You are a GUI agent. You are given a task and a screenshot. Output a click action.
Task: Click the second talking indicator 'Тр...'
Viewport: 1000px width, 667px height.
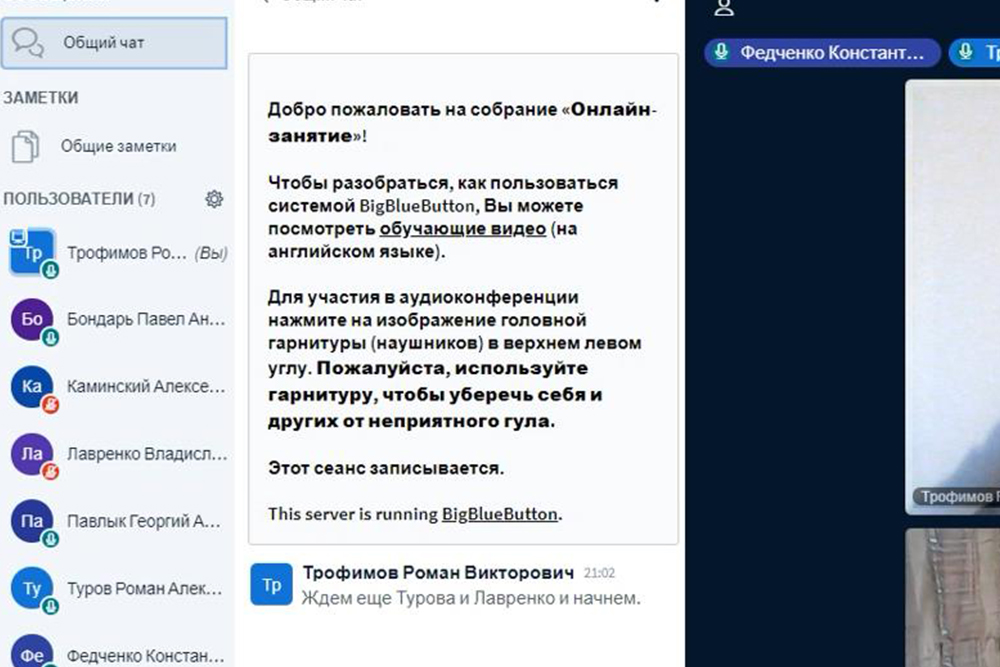coord(977,53)
